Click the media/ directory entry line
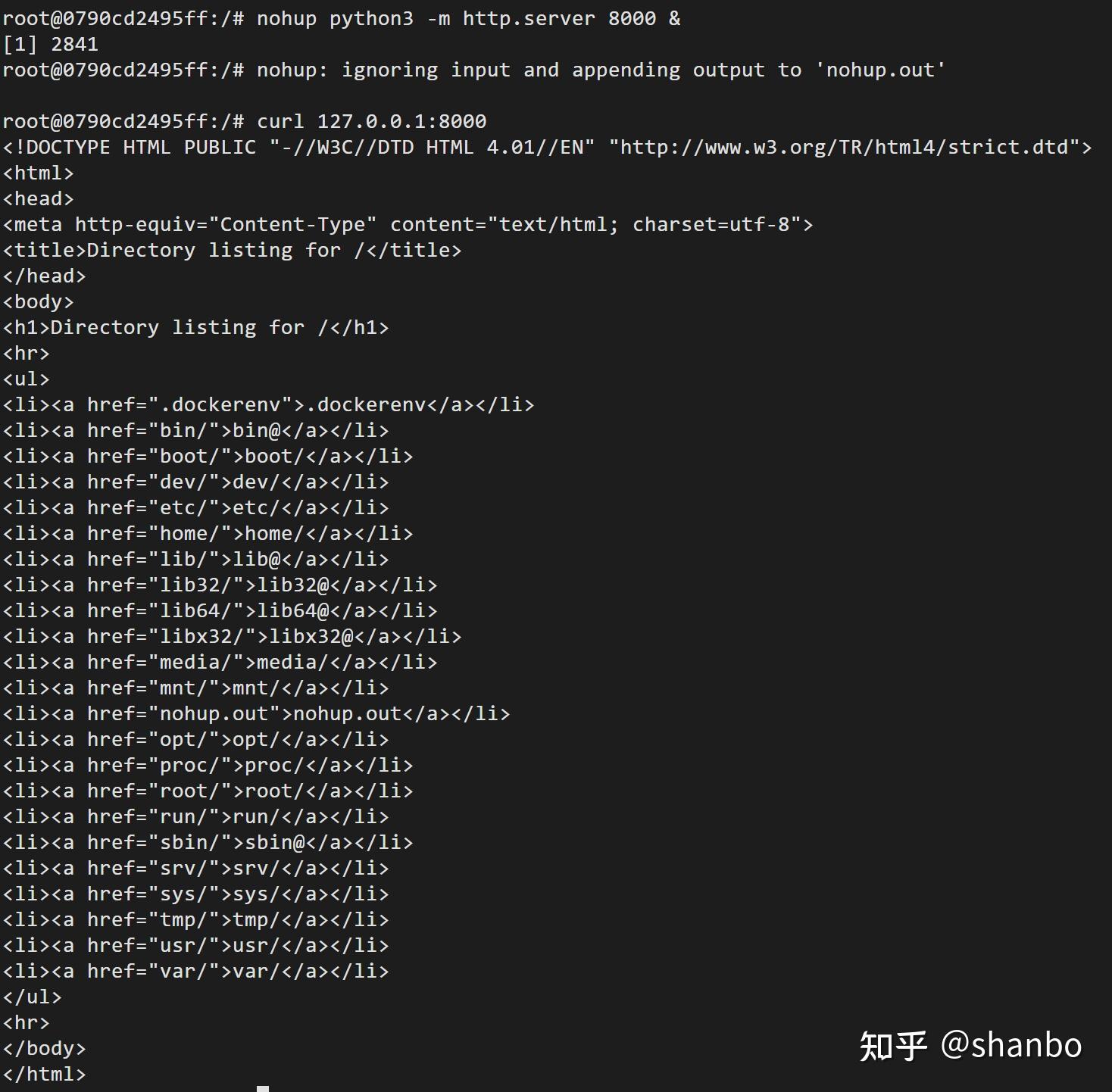Image resolution: width=1112 pixels, height=1092 pixels. point(220,663)
